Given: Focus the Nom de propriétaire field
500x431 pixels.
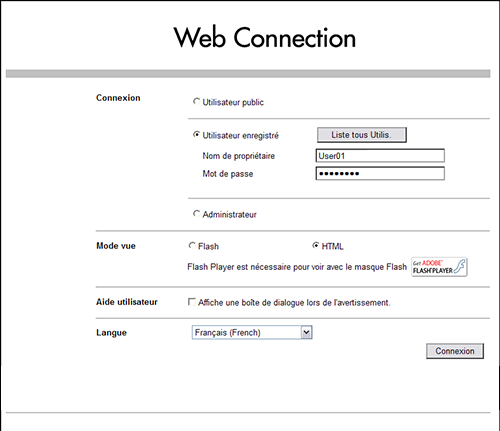Looking at the screenshot, I should [380, 156].
